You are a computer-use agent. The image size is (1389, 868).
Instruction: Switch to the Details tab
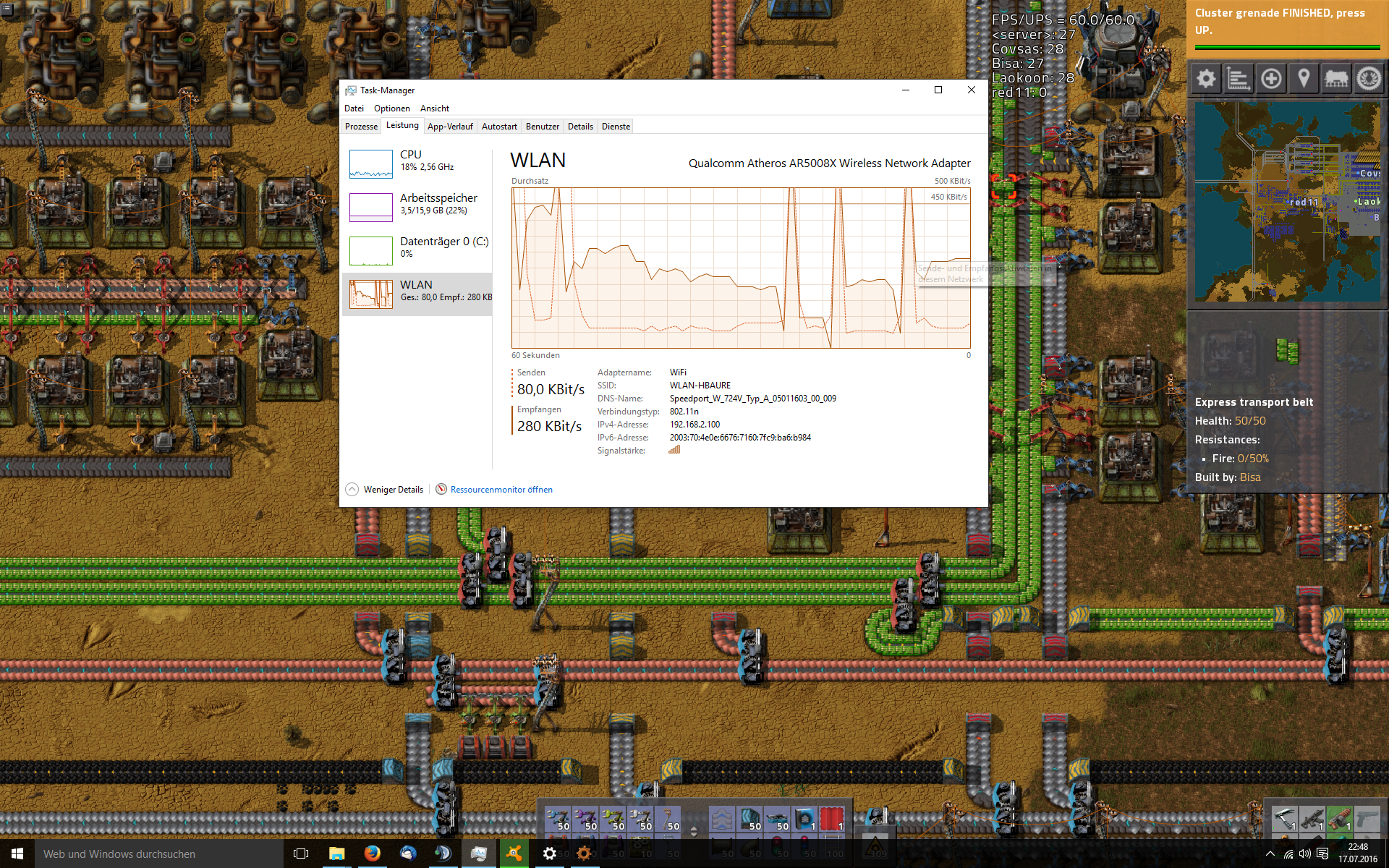(x=580, y=127)
